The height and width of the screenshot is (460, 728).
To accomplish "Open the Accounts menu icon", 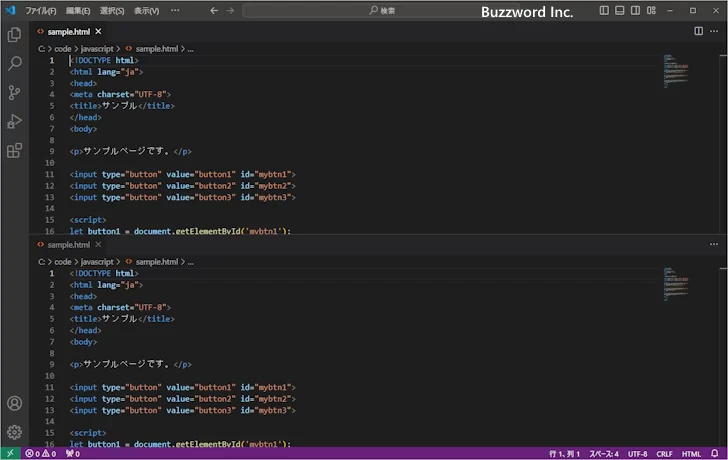I will coord(14,404).
